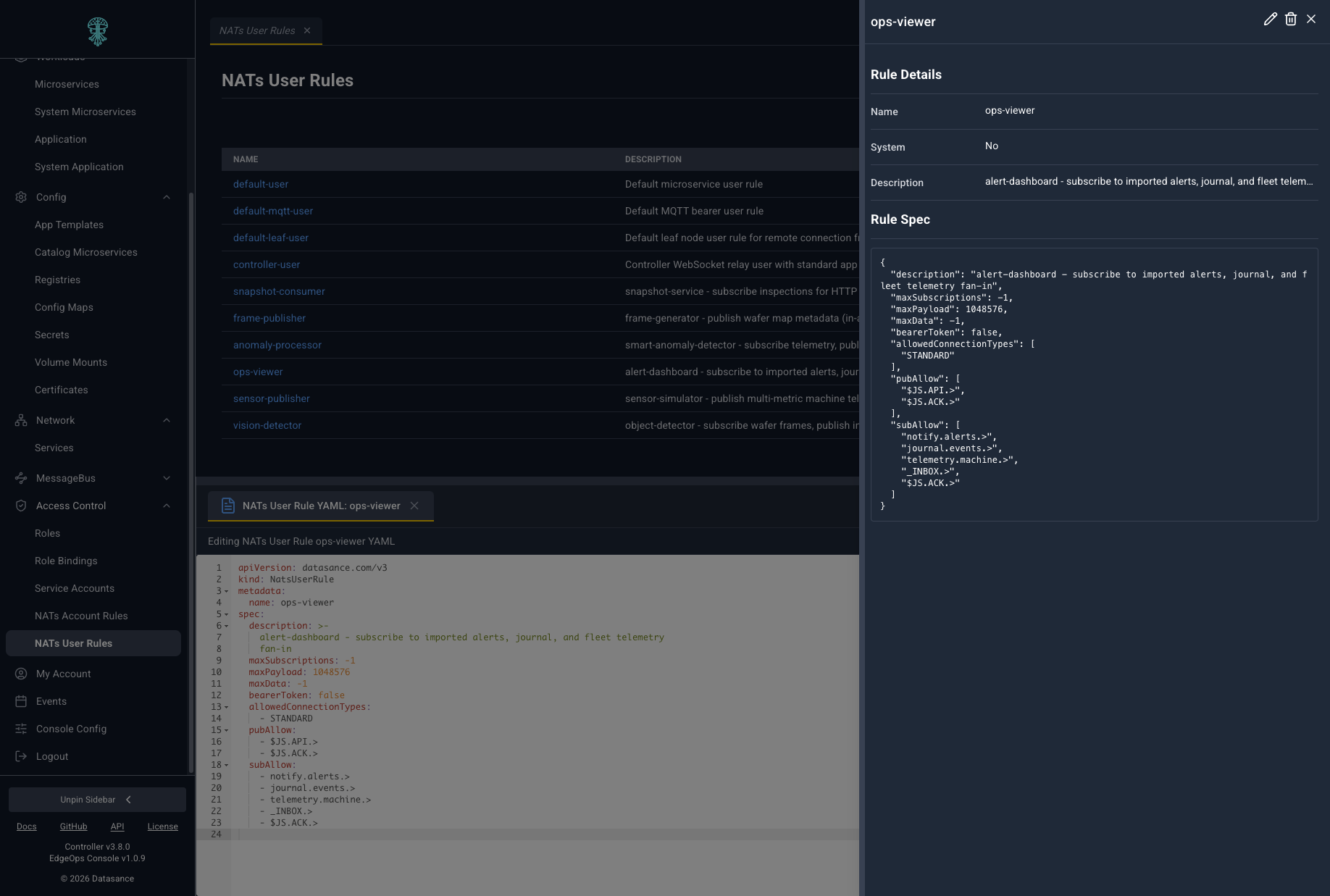The image size is (1330, 896).
Task: Collapse the Network section chevron
Action: pos(167,420)
